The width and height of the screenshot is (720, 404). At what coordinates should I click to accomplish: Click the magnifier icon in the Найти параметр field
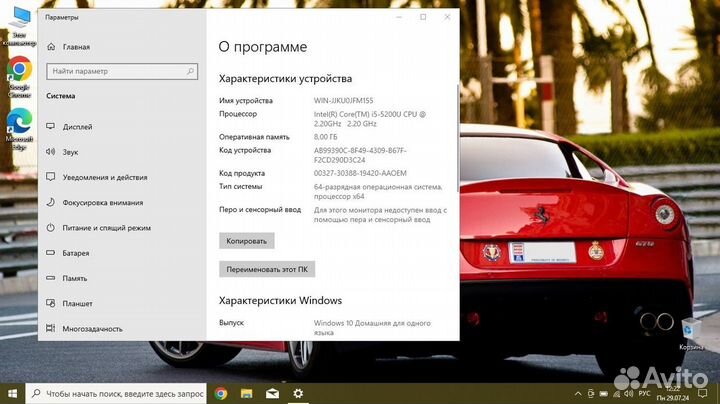click(190, 71)
